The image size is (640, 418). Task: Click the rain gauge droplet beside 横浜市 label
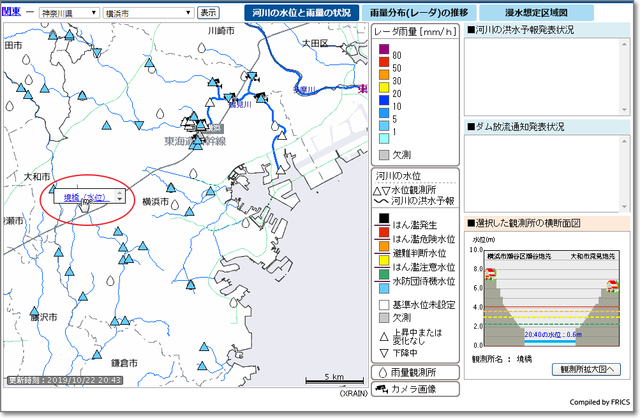coord(175,204)
